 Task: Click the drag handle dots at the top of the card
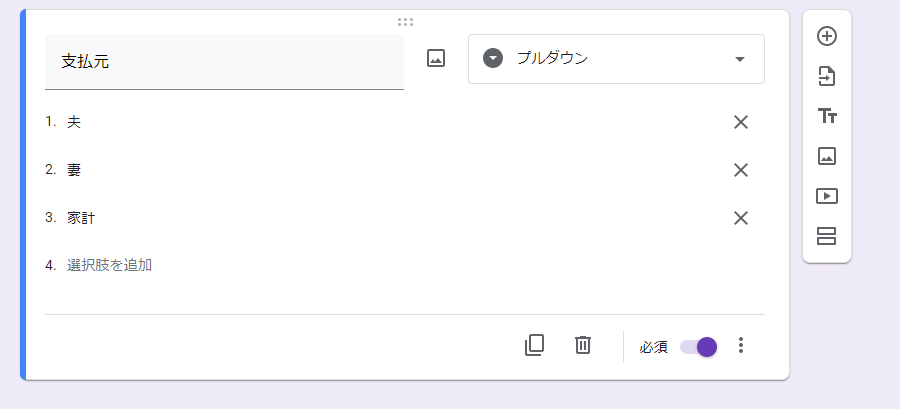click(405, 22)
